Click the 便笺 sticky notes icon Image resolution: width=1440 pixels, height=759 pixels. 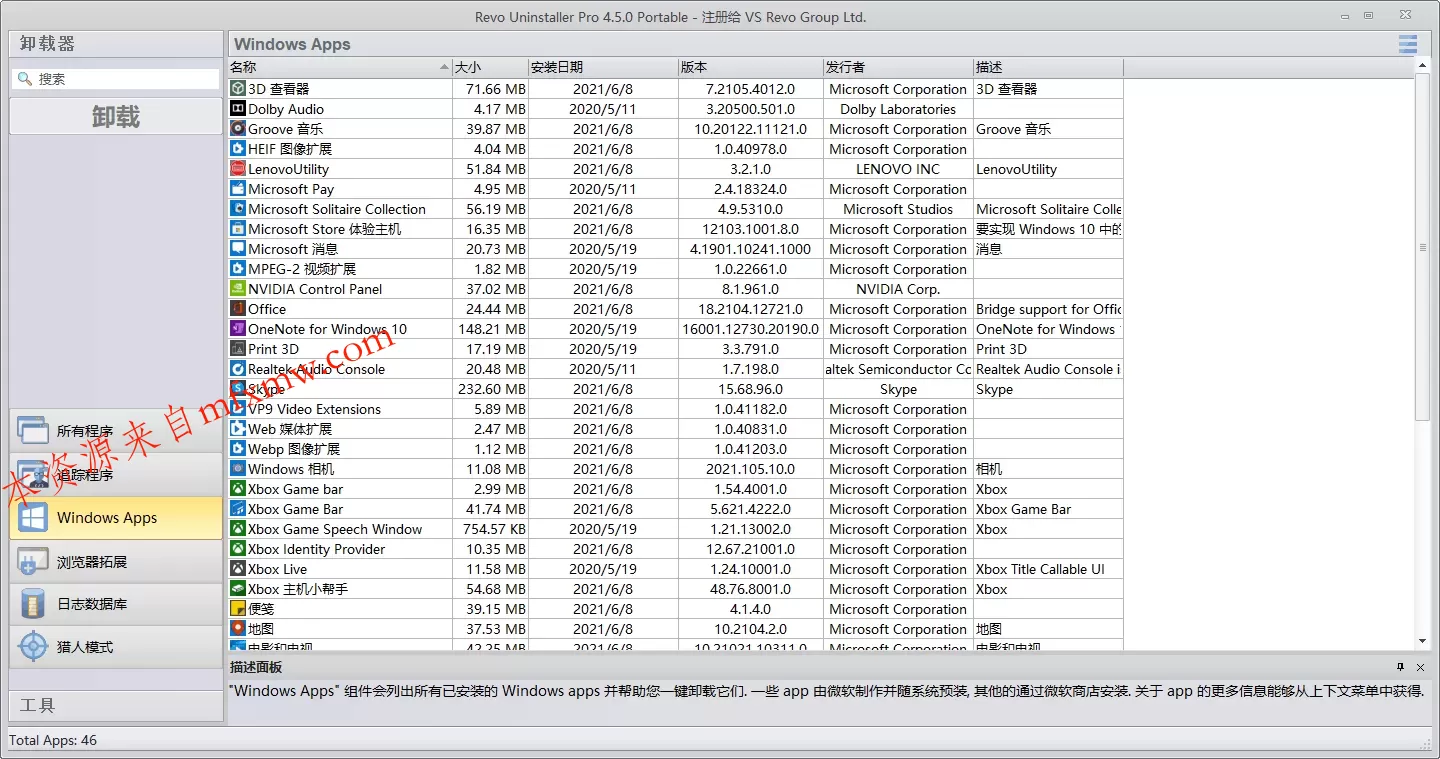click(238, 609)
